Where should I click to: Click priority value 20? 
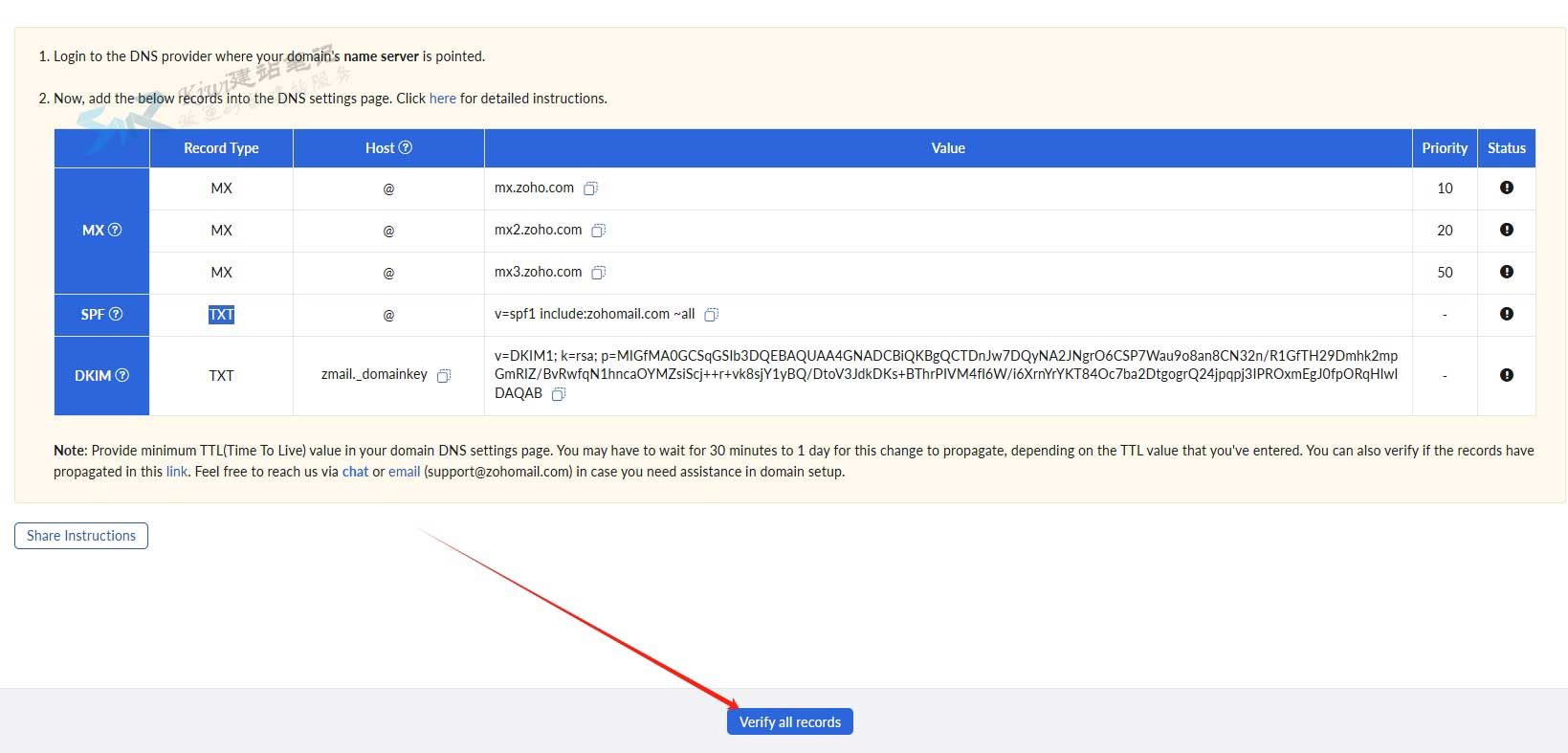tap(1445, 231)
